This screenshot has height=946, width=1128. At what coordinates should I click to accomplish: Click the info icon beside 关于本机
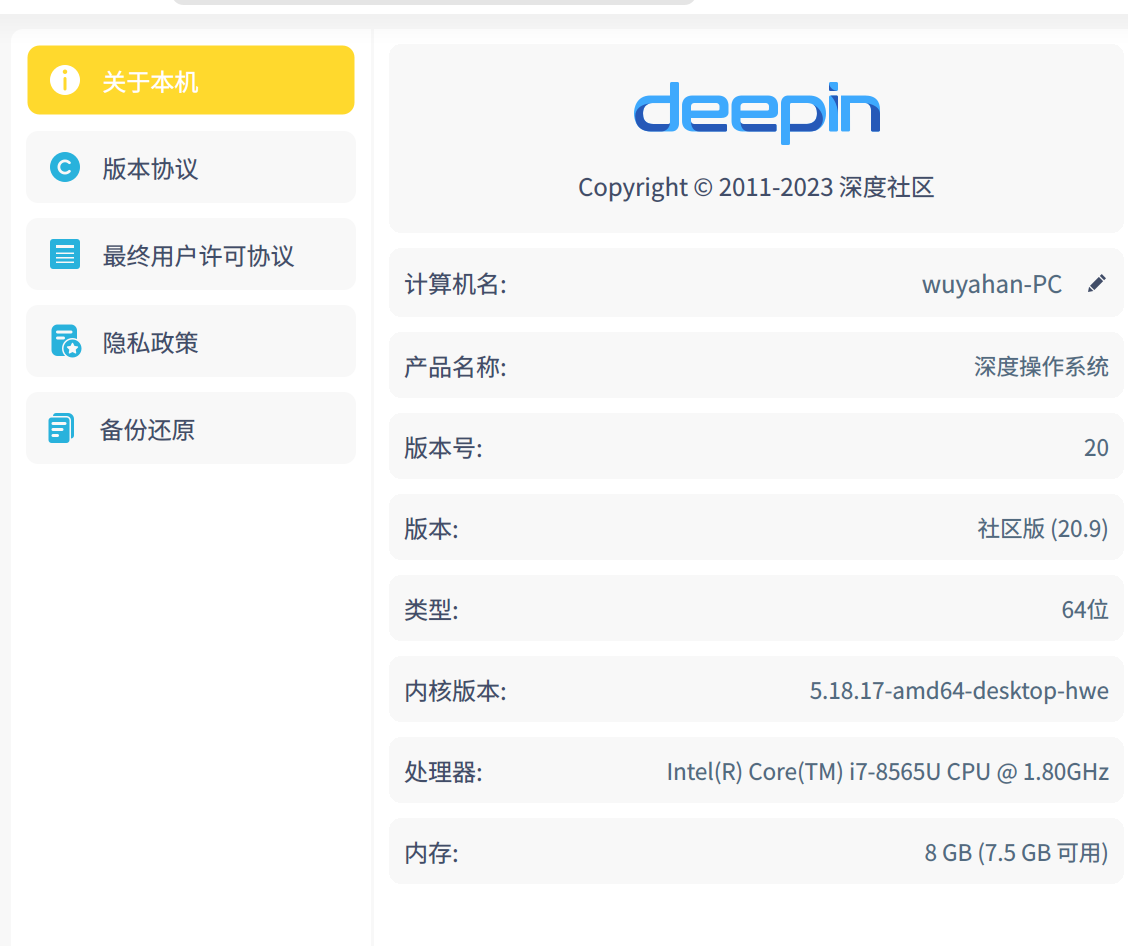pyautogui.click(x=65, y=80)
